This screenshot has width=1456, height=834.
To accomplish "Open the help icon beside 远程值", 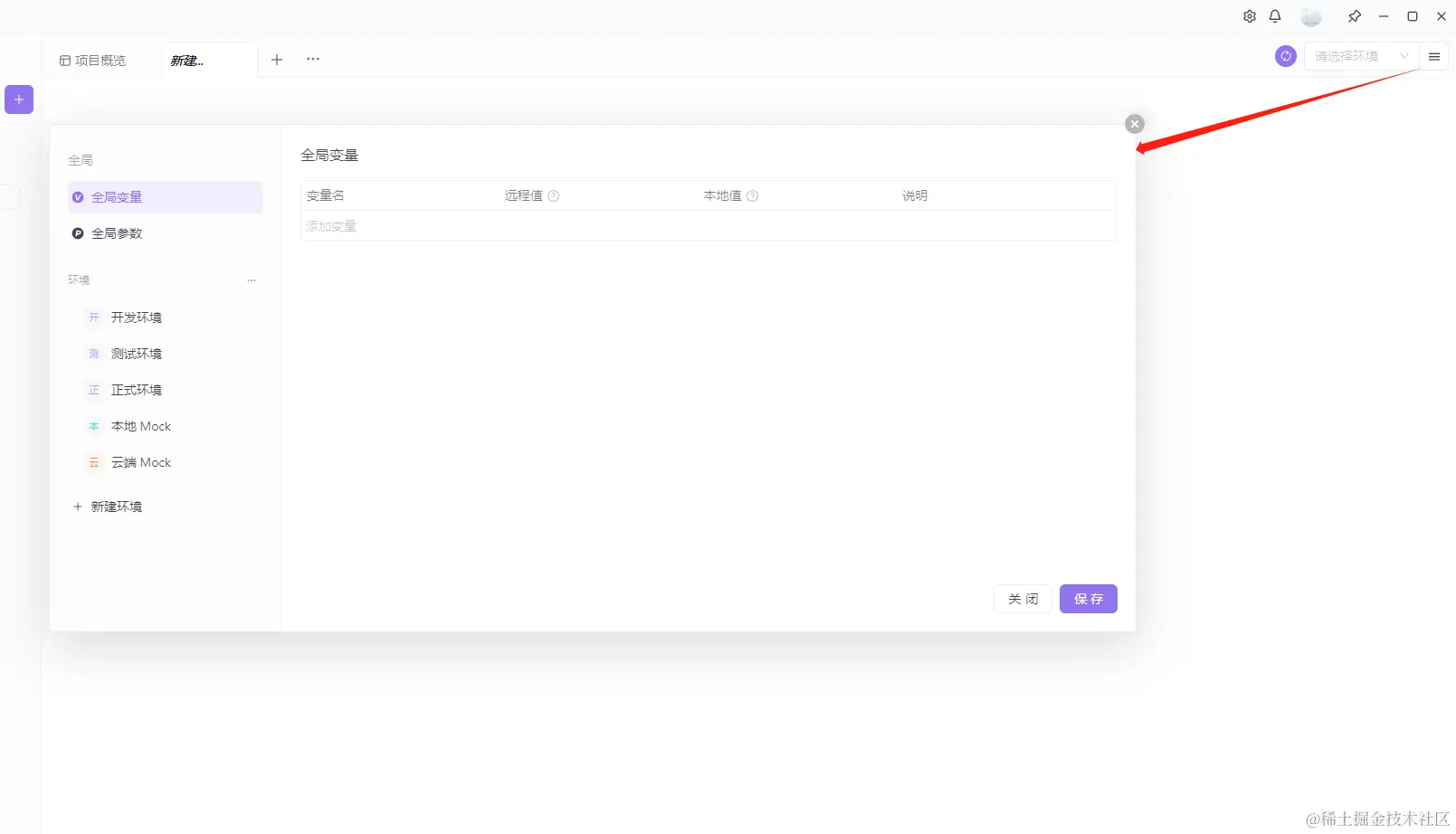I will pos(554,195).
